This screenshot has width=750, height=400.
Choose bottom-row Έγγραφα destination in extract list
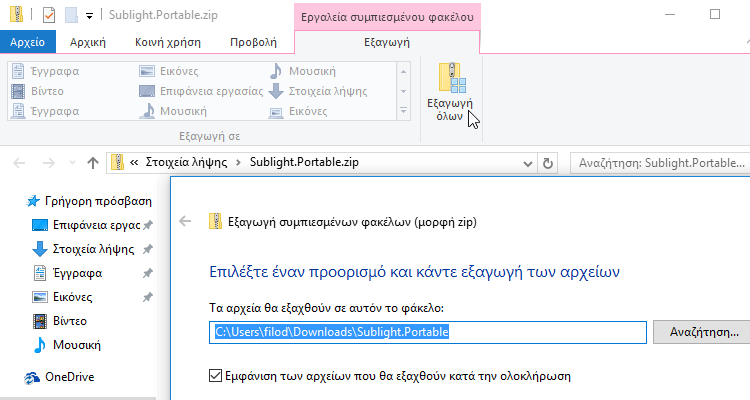tap(45, 111)
